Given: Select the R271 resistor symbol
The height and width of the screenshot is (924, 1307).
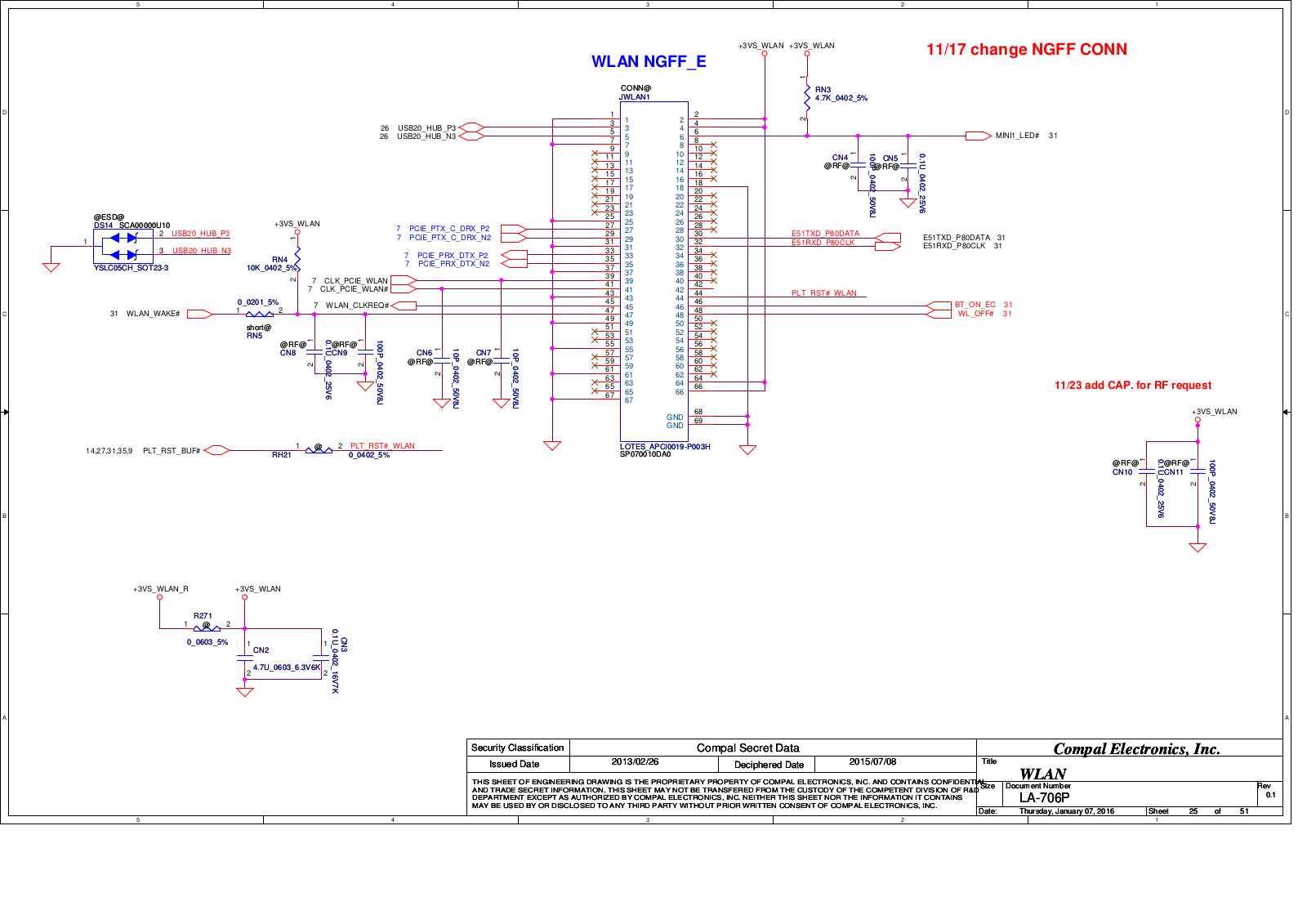Looking at the screenshot, I should 207,627.
